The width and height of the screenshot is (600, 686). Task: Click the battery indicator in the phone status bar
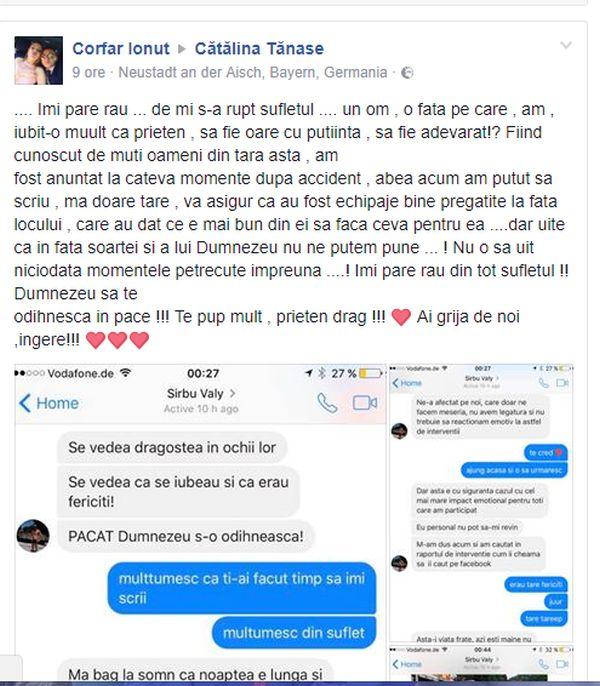(370, 373)
